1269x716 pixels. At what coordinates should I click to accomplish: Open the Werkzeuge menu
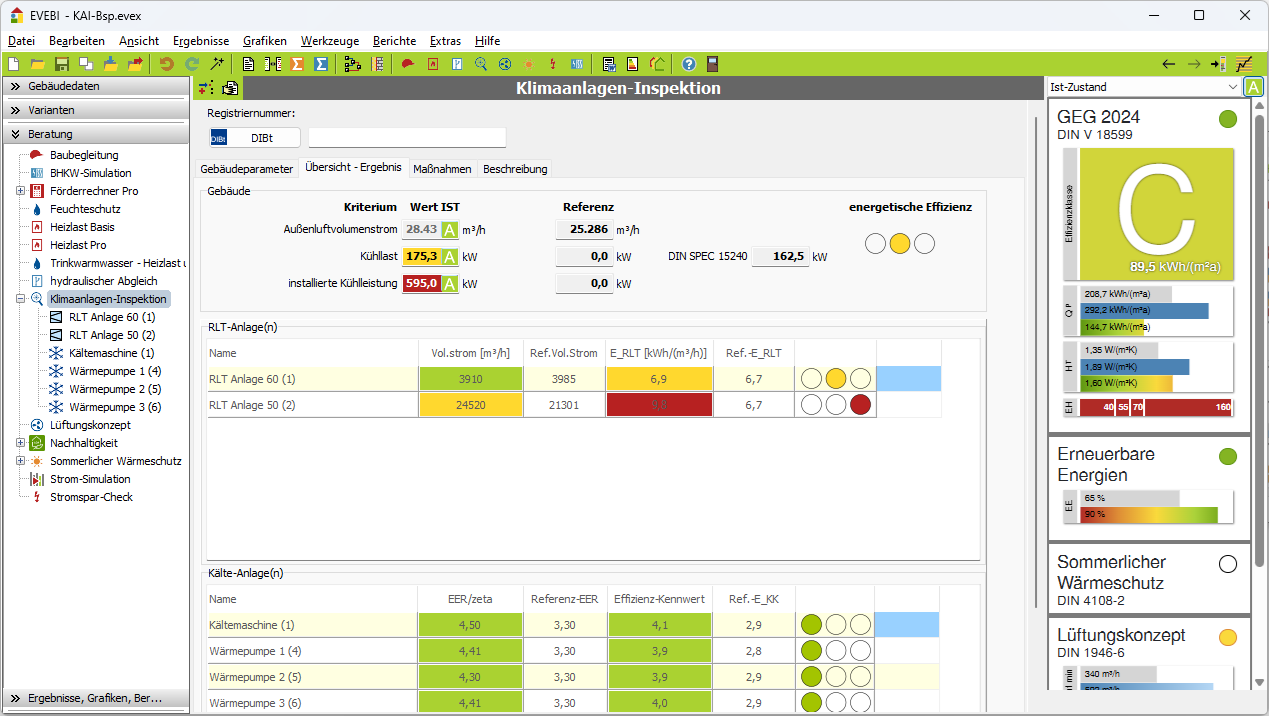click(330, 41)
